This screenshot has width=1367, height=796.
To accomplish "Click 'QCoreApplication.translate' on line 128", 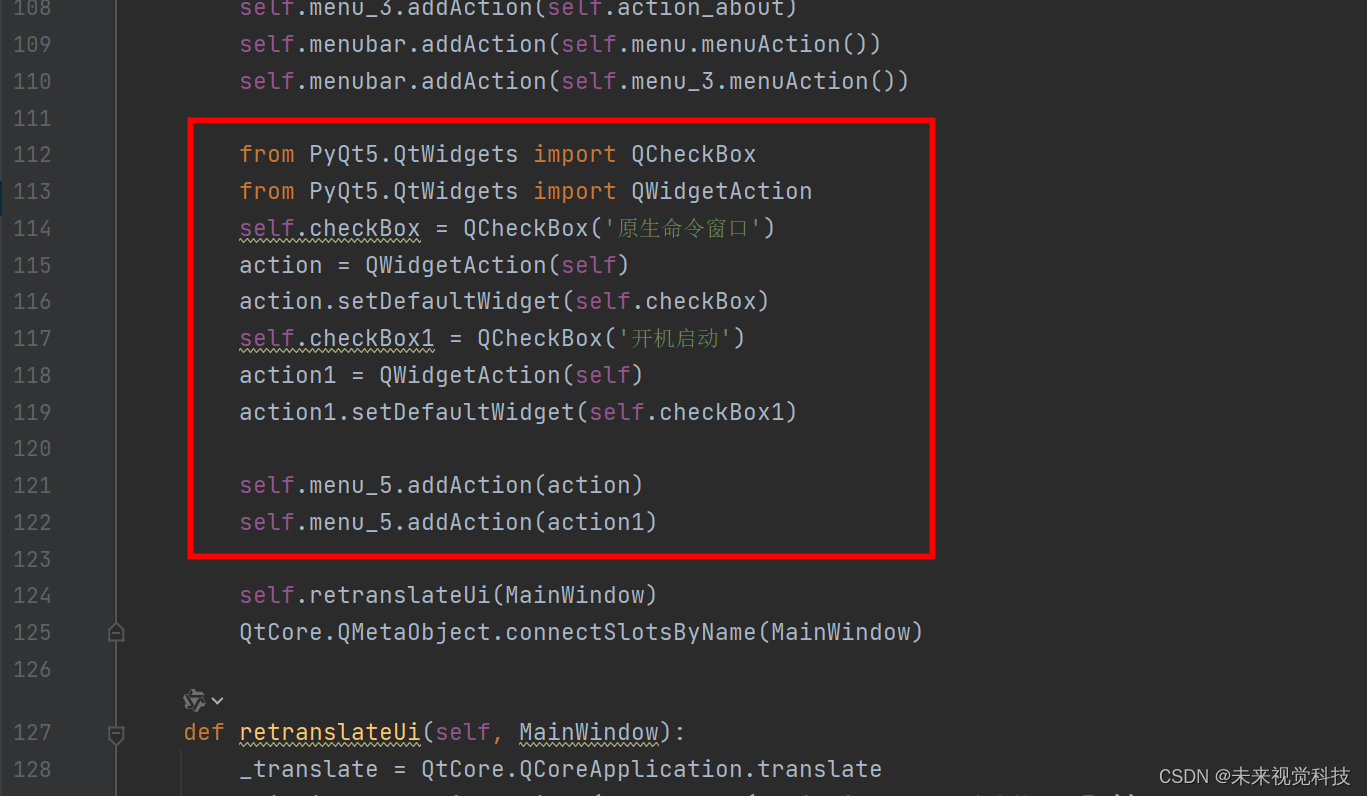I will (x=693, y=769).
